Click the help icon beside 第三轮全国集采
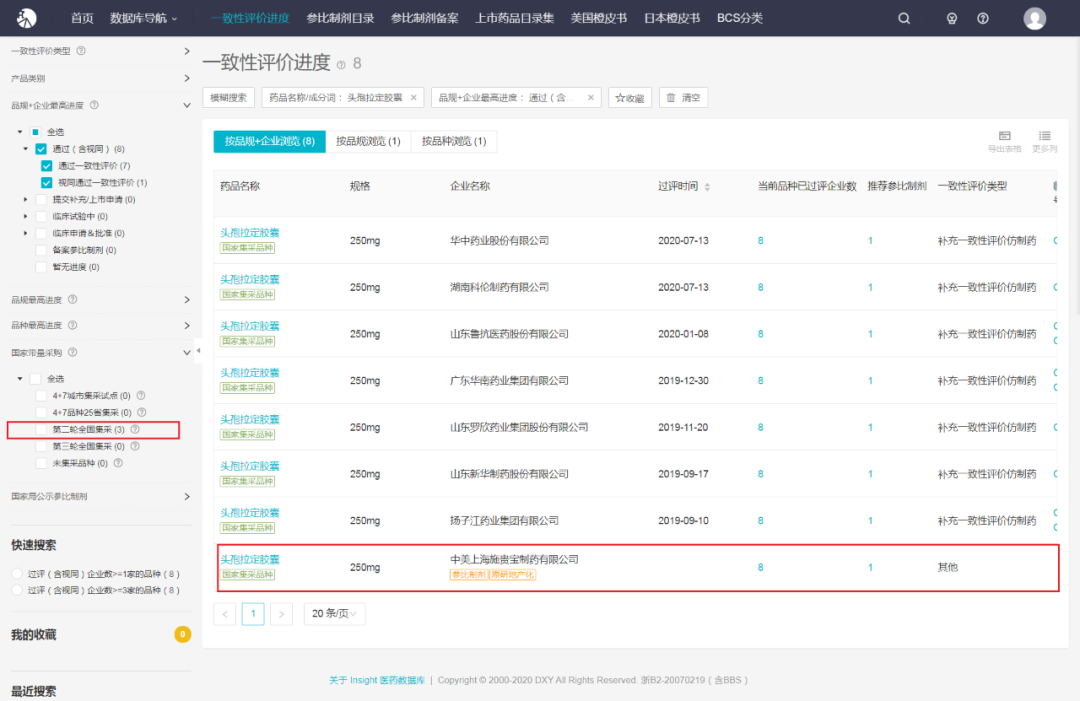 135,446
